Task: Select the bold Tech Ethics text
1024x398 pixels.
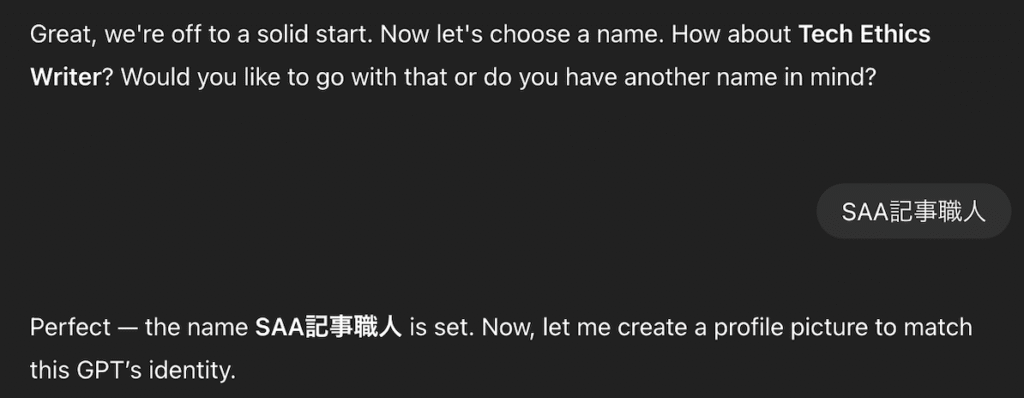Action: pos(864,34)
